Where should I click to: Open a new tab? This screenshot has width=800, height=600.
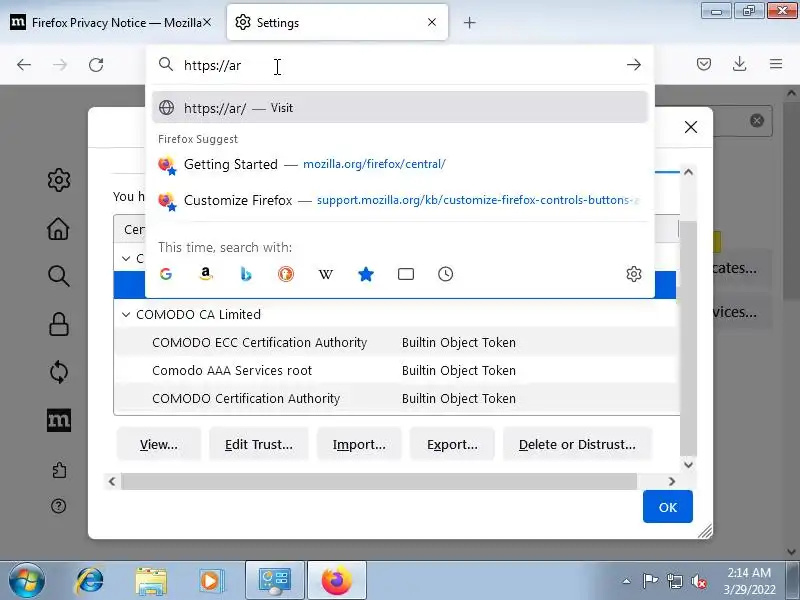(469, 22)
